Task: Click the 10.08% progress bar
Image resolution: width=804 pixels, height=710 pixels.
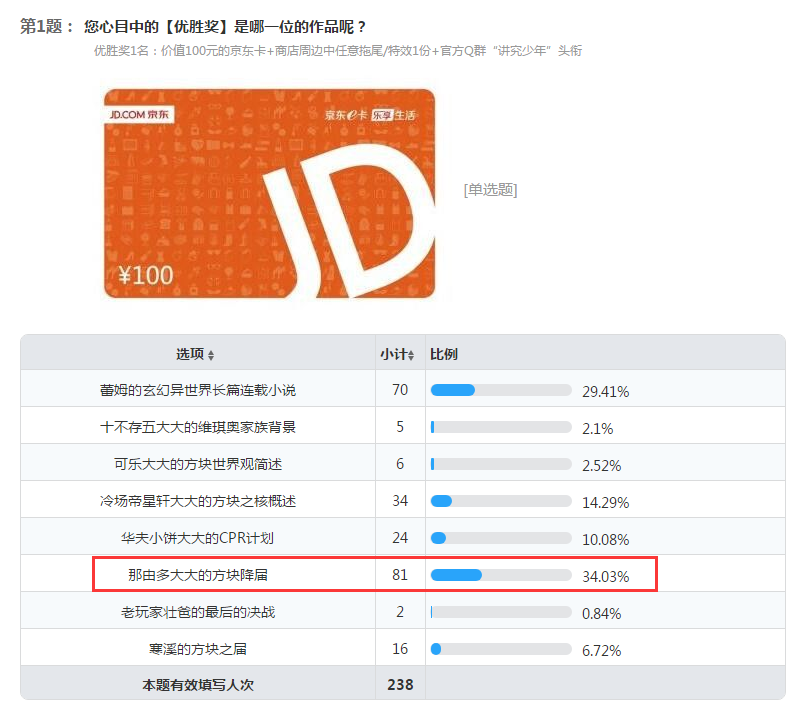Action: pyautogui.click(x=501, y=538)
